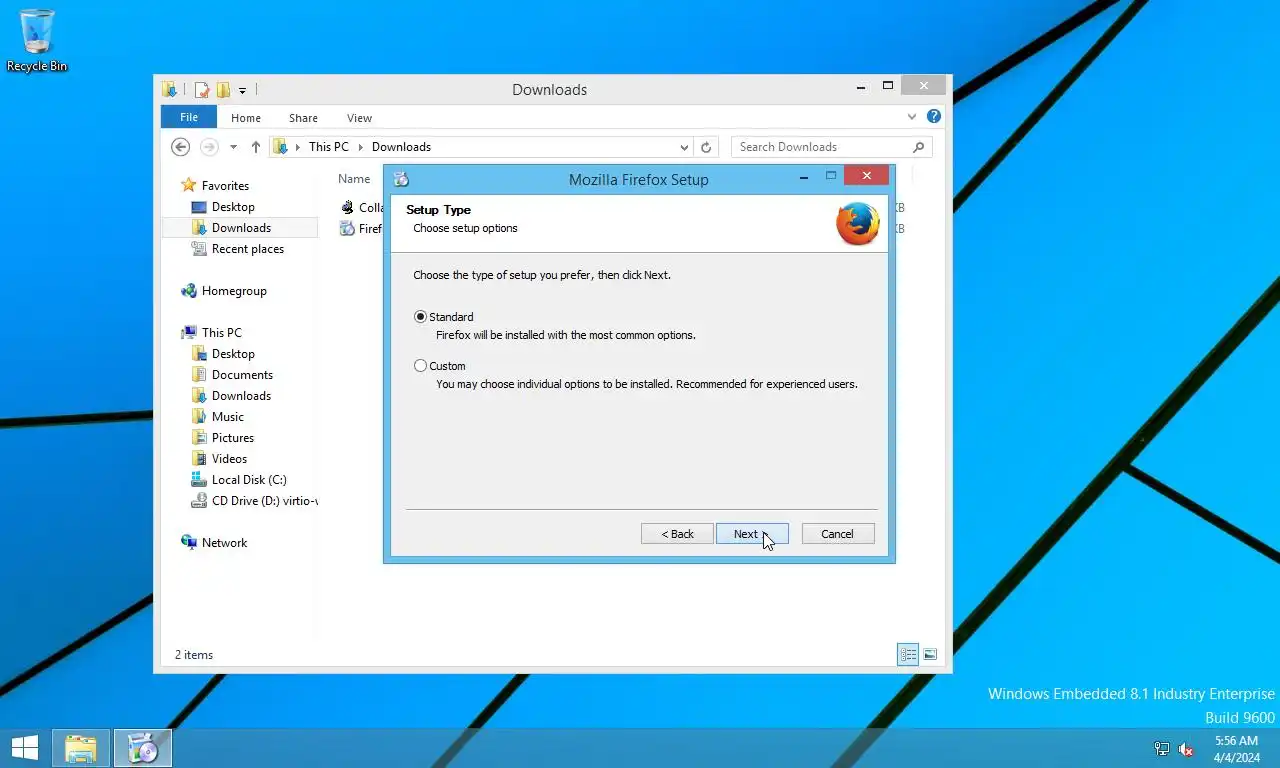The image size is (1280, 768).
Task: Cancel the Firefox setup
Action: click(838, 534)
